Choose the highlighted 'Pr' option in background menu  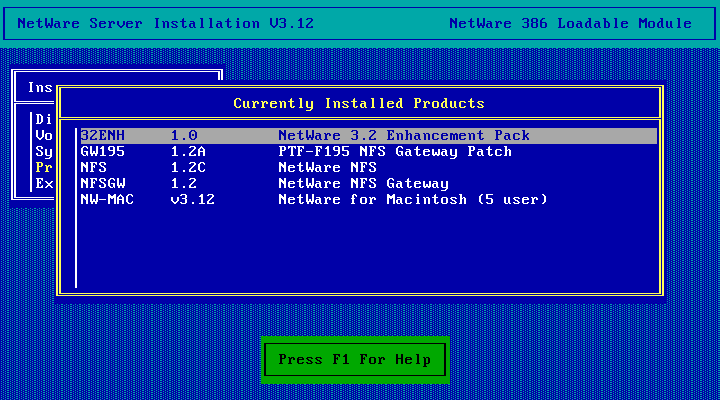coord(44,168)
